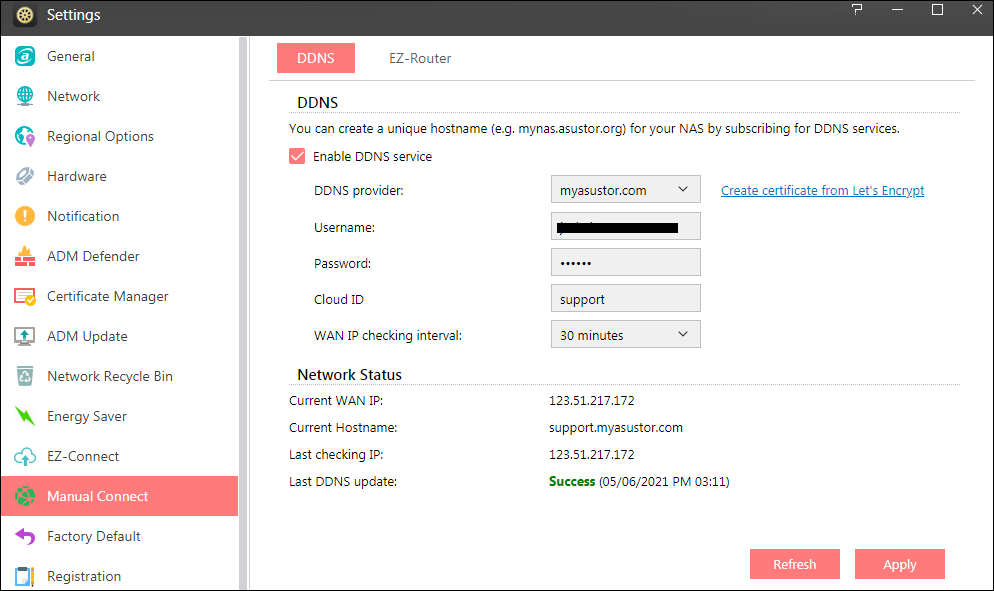The image size is (994, 591).
Task: Switch to the DDNS tab
Action: click(x=316, y=58)
